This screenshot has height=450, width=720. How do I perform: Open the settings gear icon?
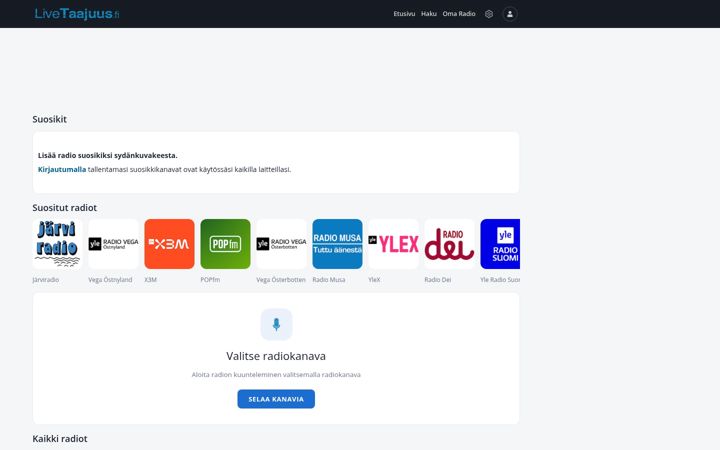[489, 14]
